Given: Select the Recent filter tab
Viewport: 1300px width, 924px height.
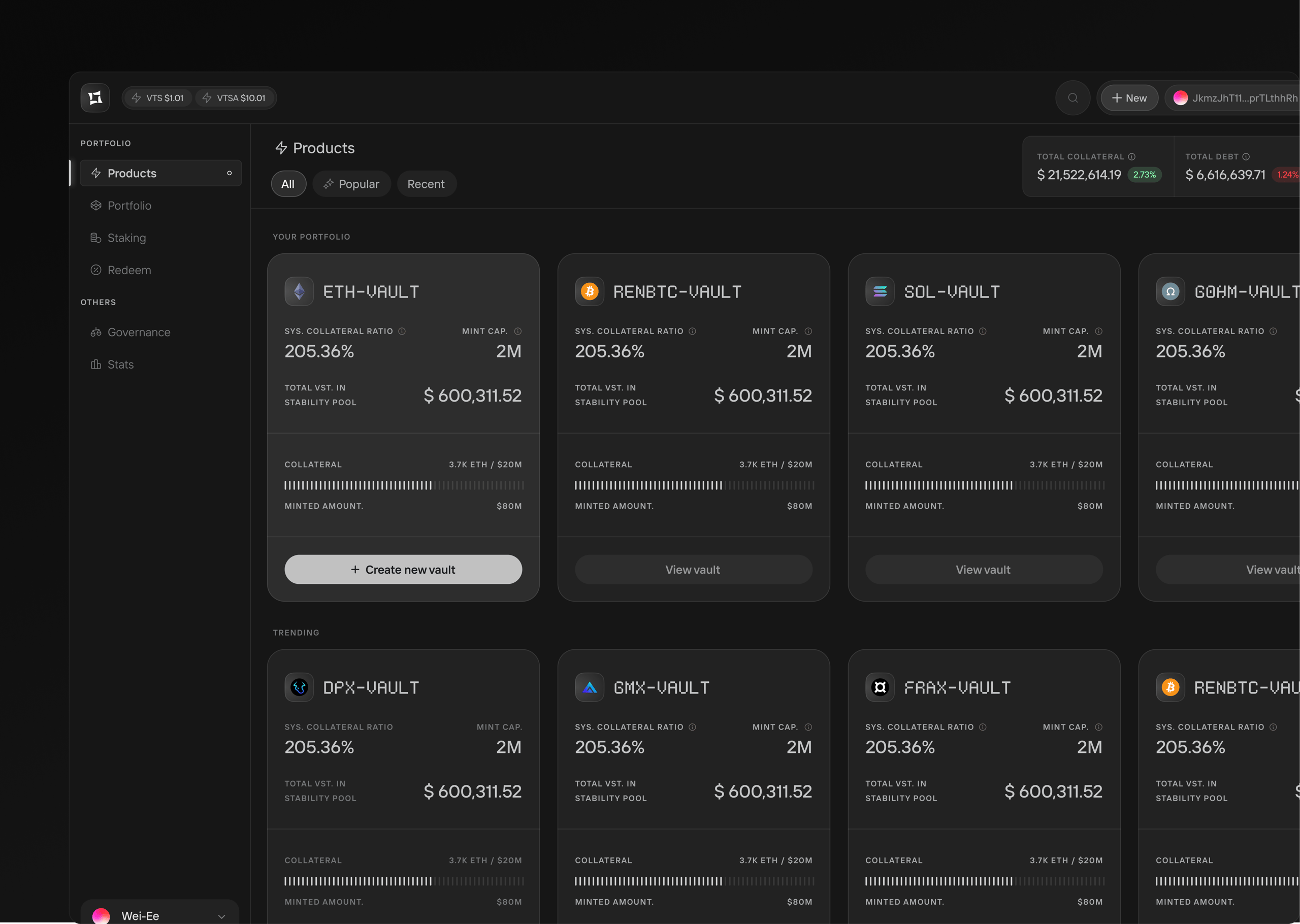Looking at the screenshot, I should click(426, 184).
